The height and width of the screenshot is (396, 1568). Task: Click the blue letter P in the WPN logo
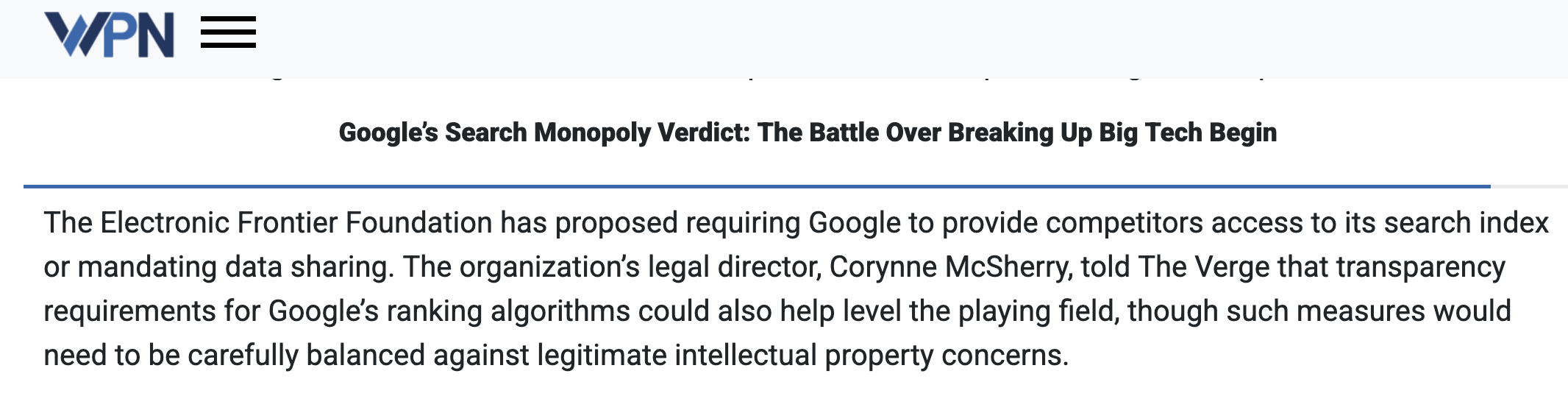tap(118, 35)
